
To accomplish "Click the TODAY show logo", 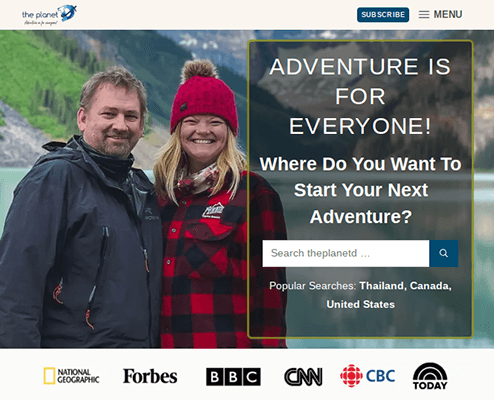I will click(430, 376).
